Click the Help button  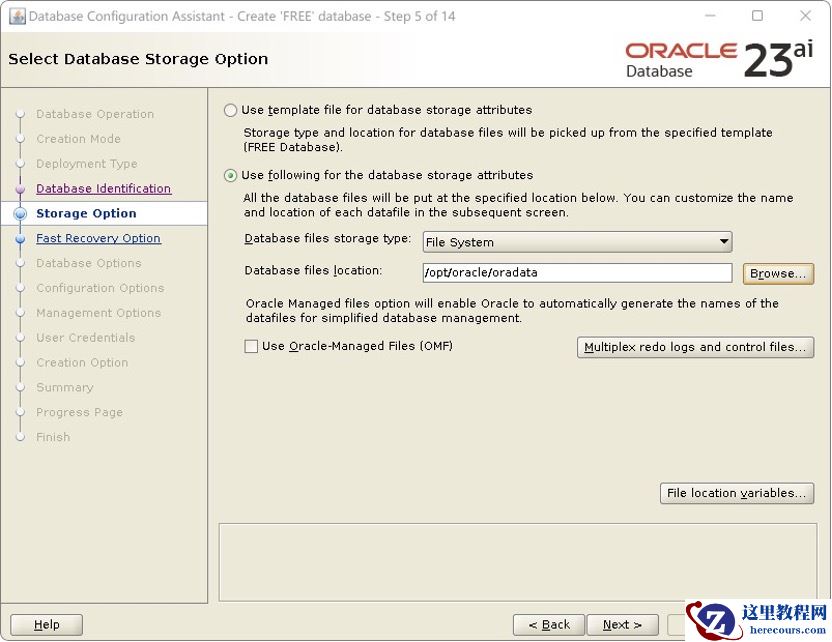coord(47,624)
